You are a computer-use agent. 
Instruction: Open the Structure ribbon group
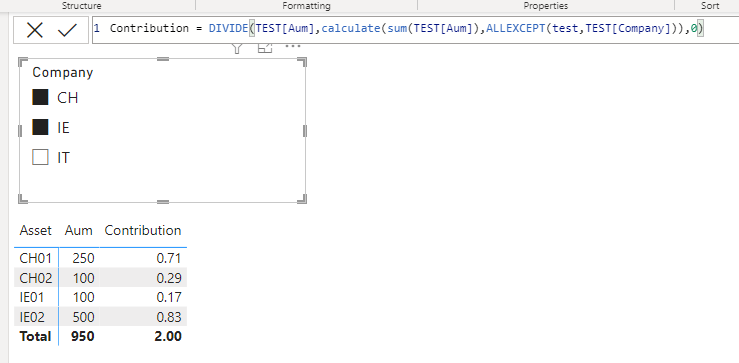82,6
